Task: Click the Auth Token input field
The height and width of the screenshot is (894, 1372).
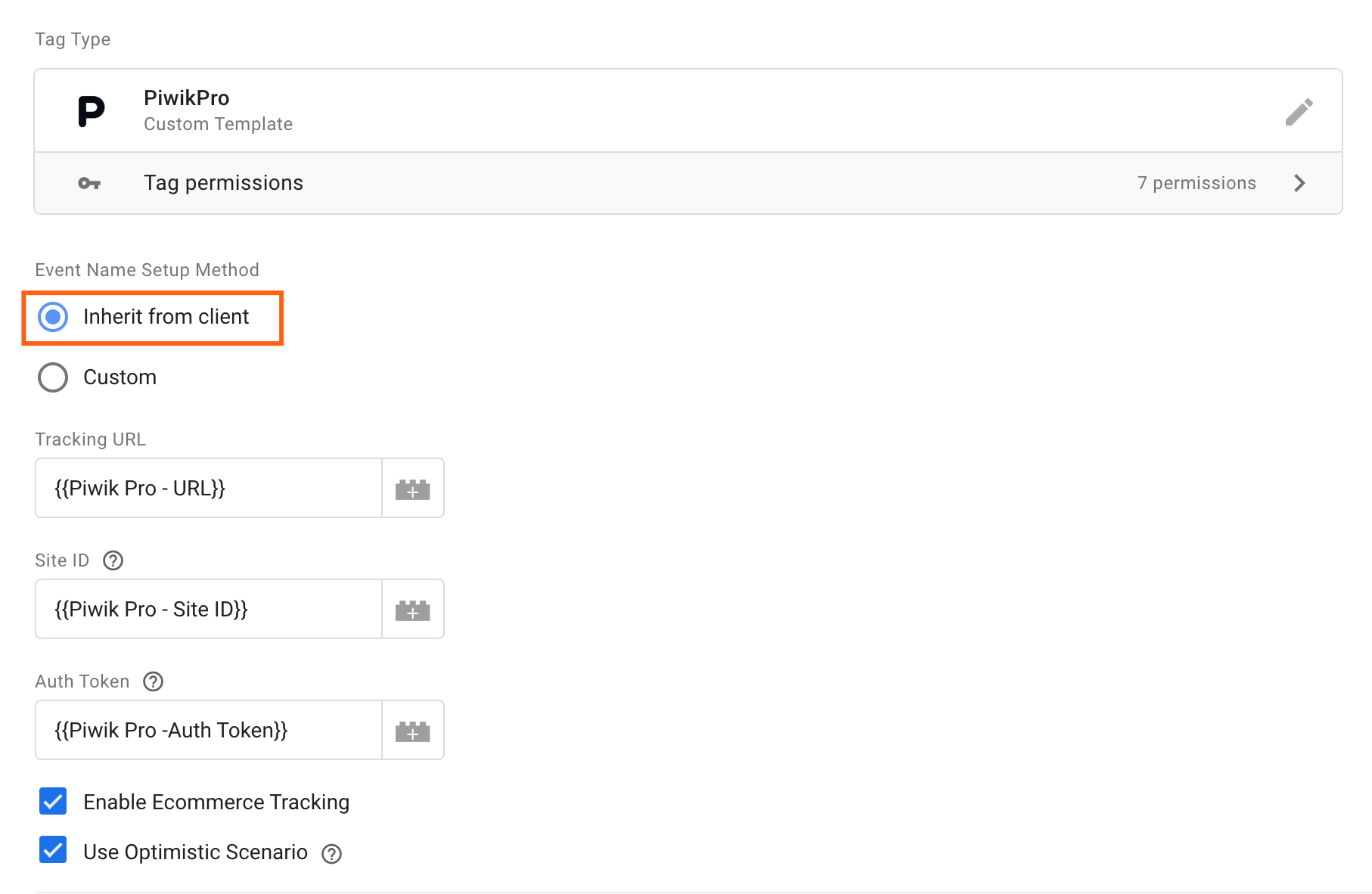Action: tap(209, 731)
